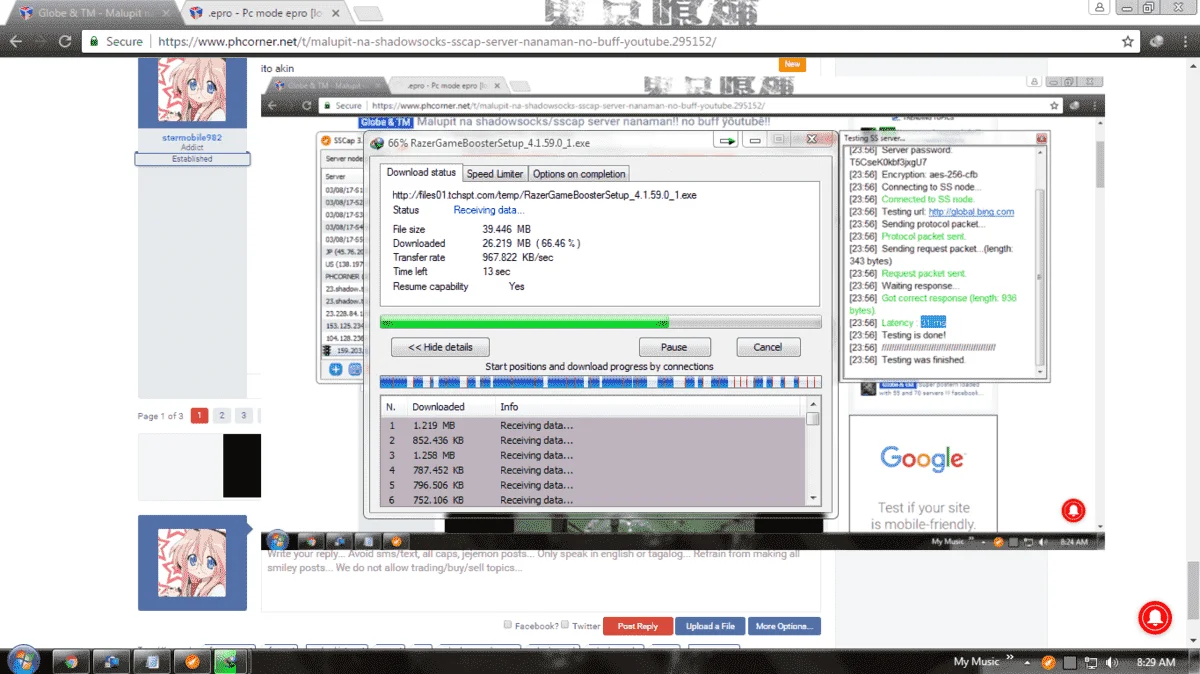Open the Chrome three-dot menu
Viewport: 1200px width, 674px height.
click(1185, 42)
